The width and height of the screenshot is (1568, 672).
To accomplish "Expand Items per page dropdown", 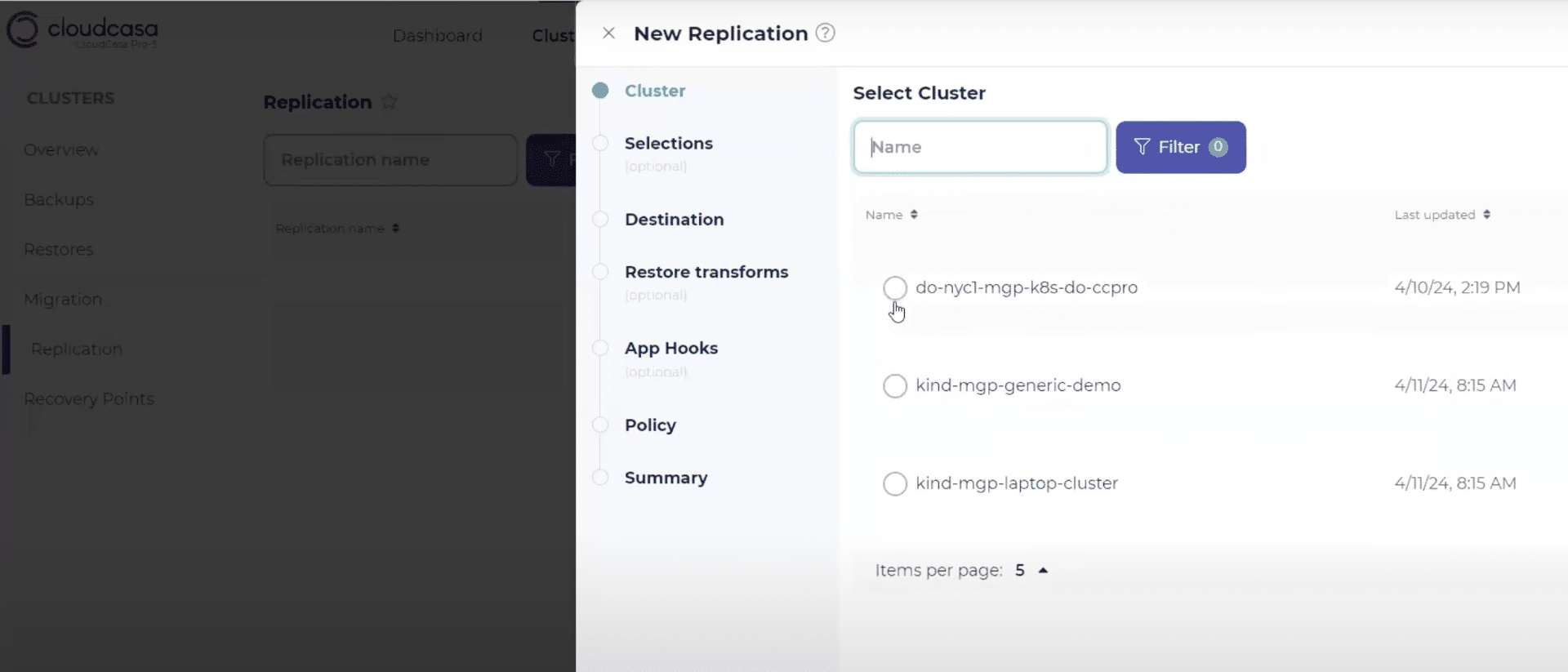I will pos(1032,571).
